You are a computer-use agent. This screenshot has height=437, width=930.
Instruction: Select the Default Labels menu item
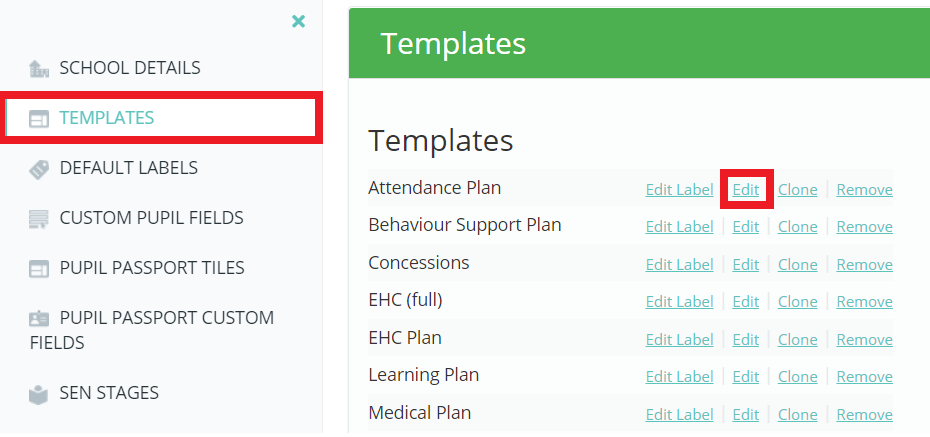pos(129,168)
